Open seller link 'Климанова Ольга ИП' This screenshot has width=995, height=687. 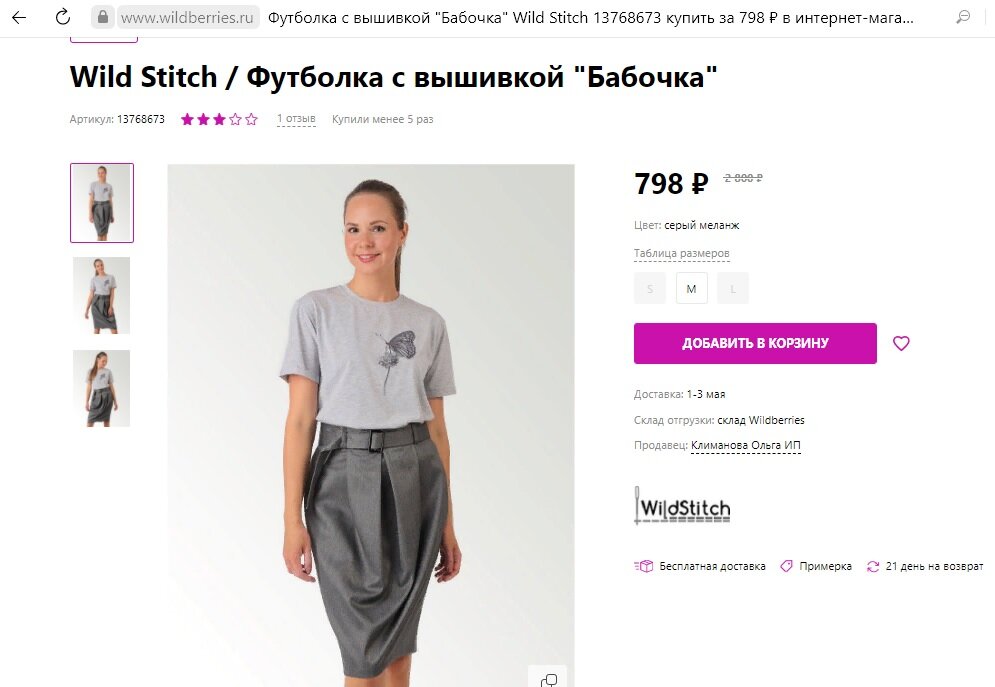point(746,445)
